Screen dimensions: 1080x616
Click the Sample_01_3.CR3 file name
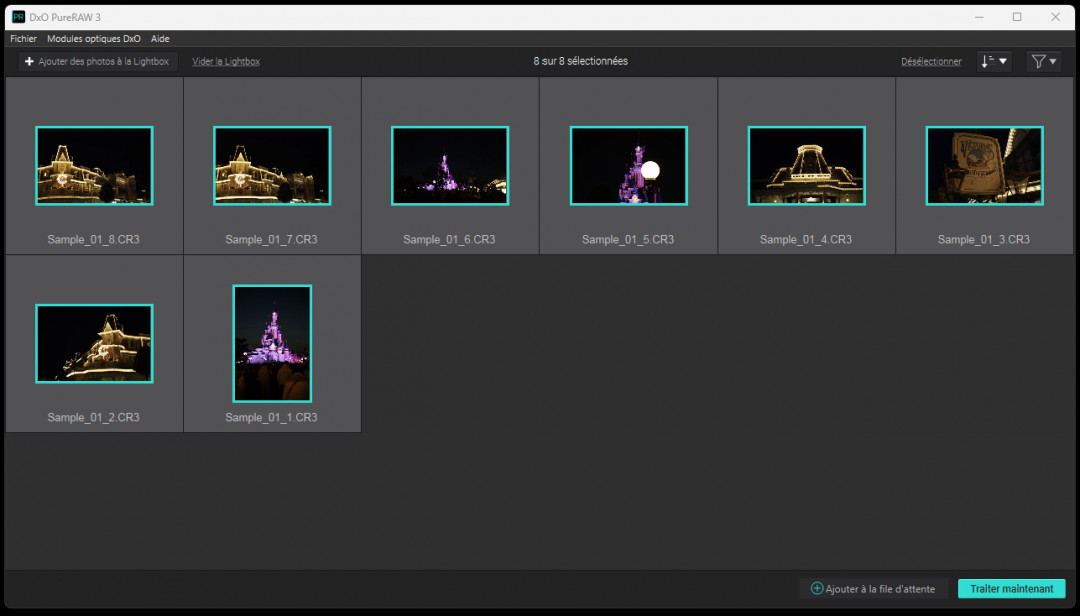[984, 240]
